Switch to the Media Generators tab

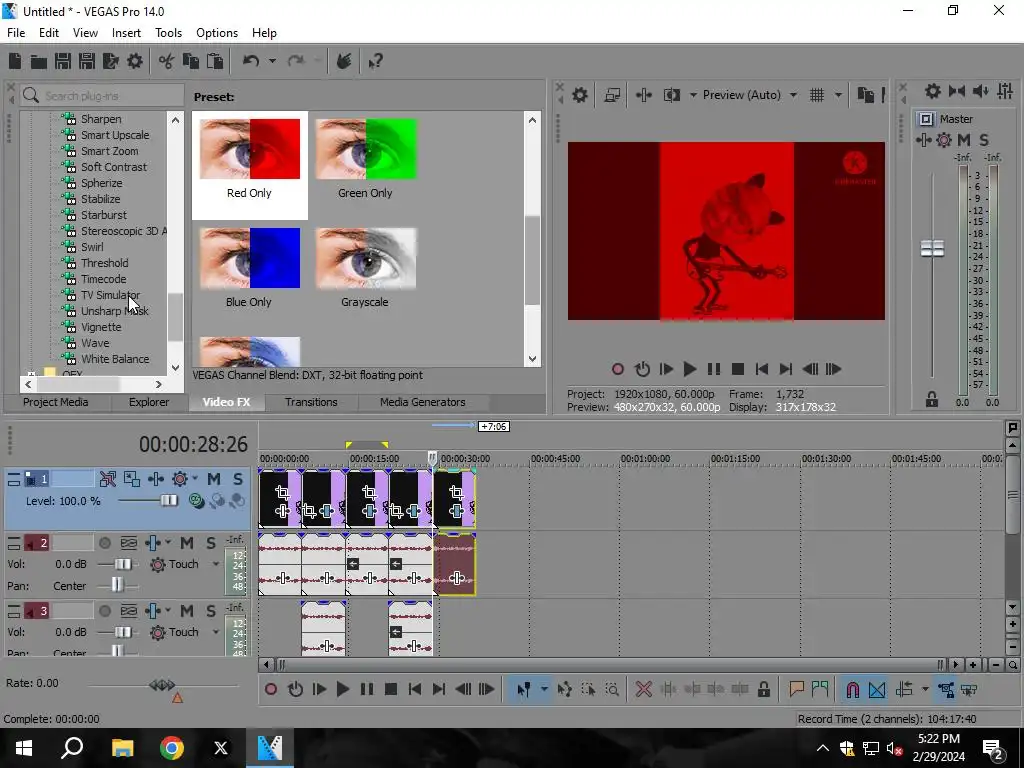423,402
